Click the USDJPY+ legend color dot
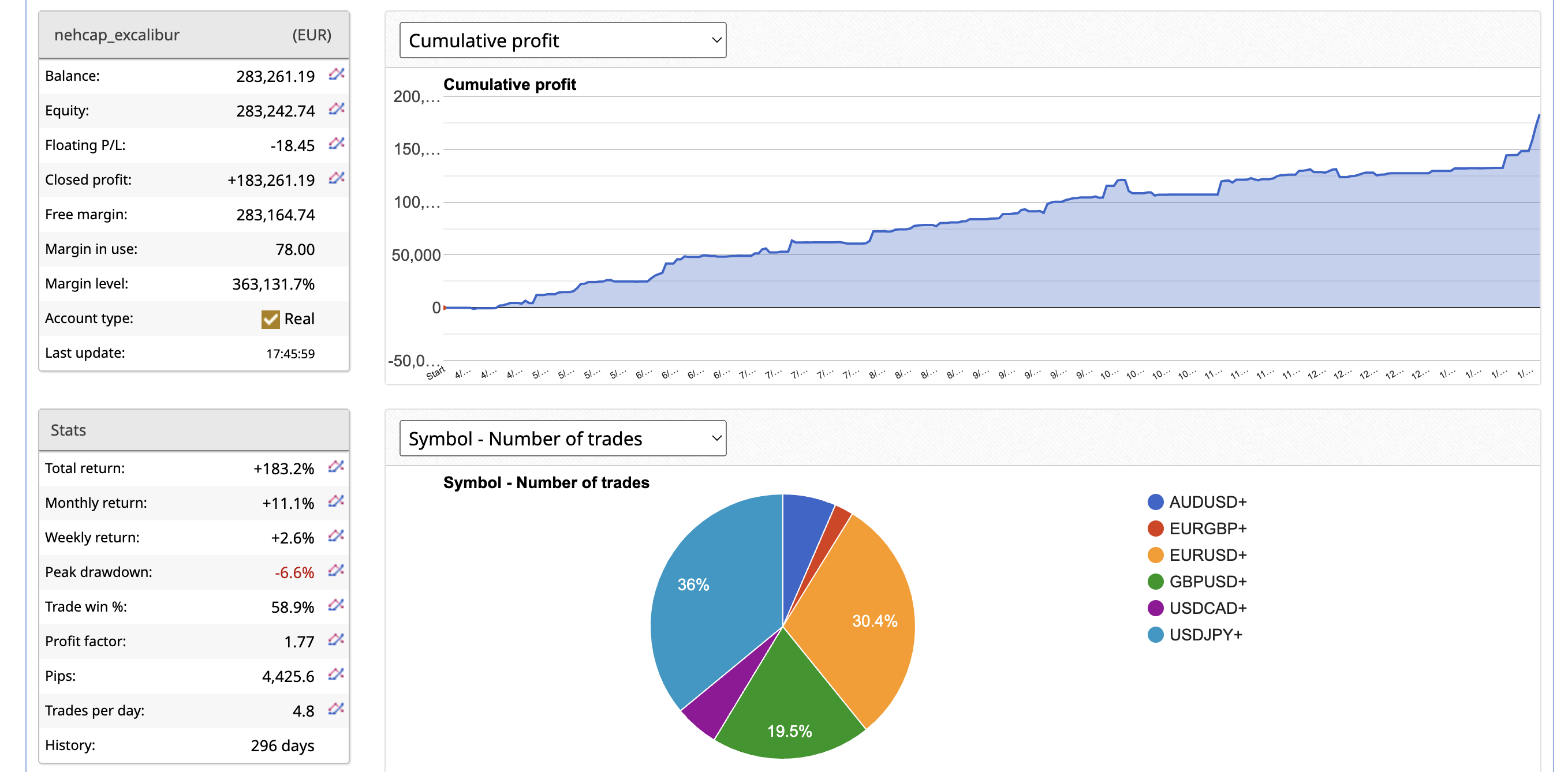 1155,635
